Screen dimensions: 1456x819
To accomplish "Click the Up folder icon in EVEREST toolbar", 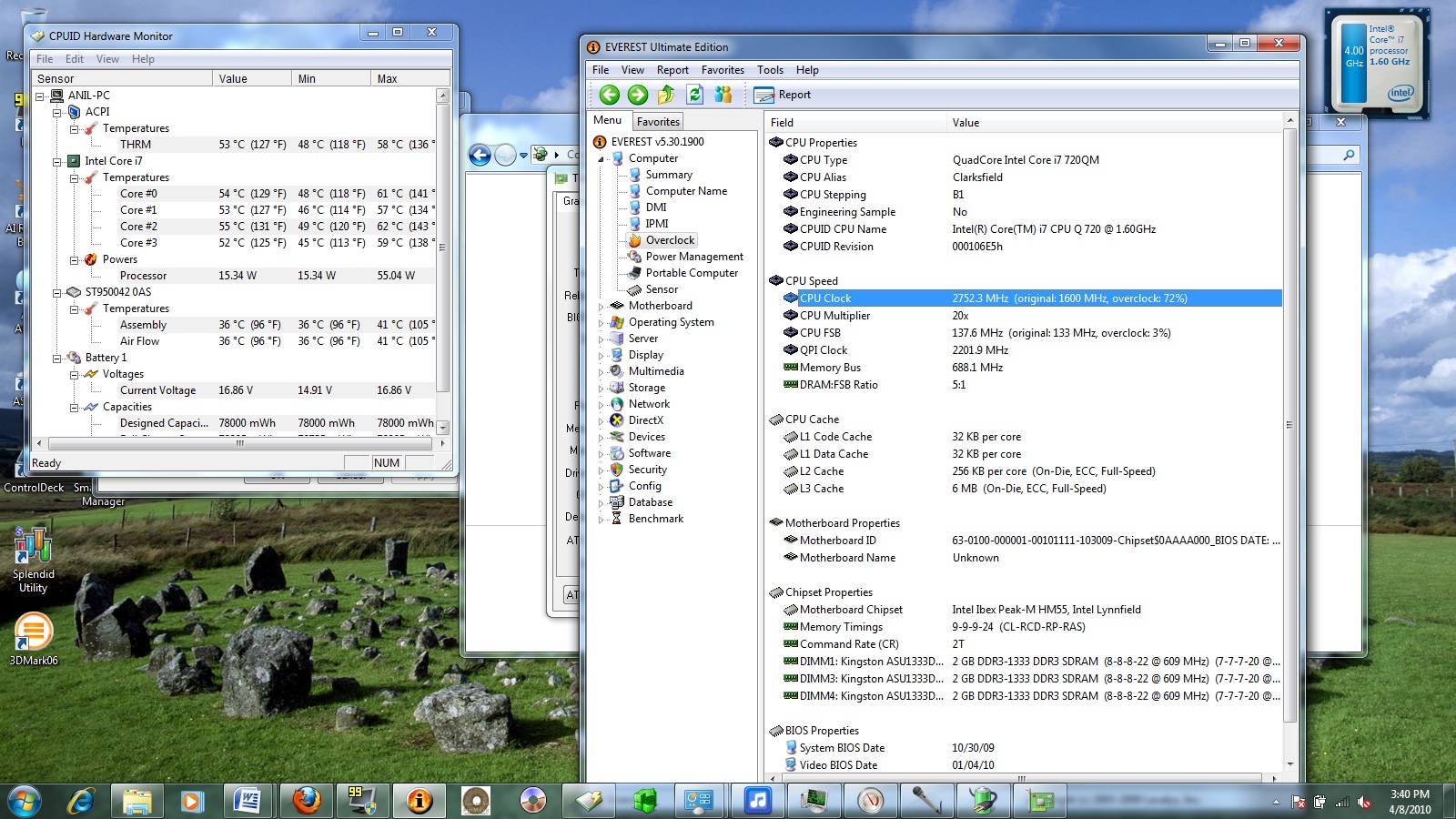I will click(x=666, y=95).
